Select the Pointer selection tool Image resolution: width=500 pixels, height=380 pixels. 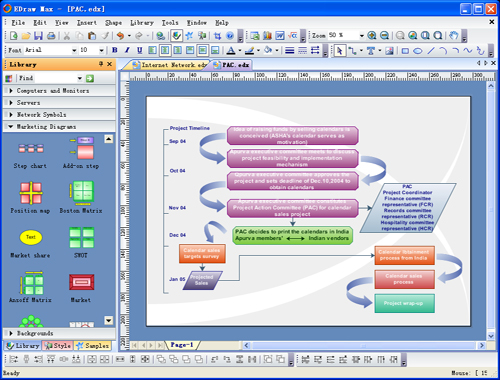339,51
